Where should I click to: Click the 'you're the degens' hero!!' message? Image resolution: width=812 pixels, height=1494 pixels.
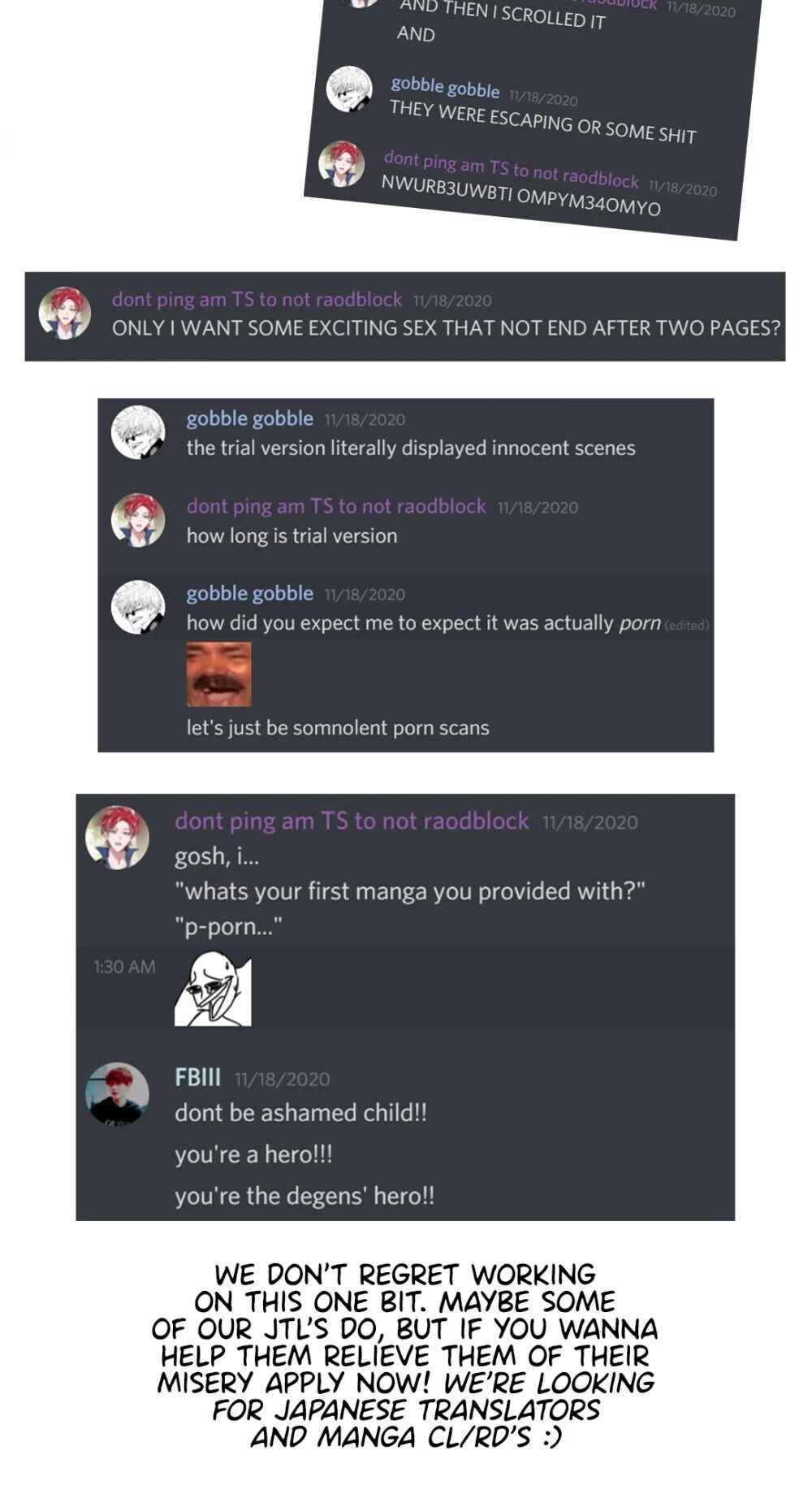pyautogui.click(x=304, y=1196)
